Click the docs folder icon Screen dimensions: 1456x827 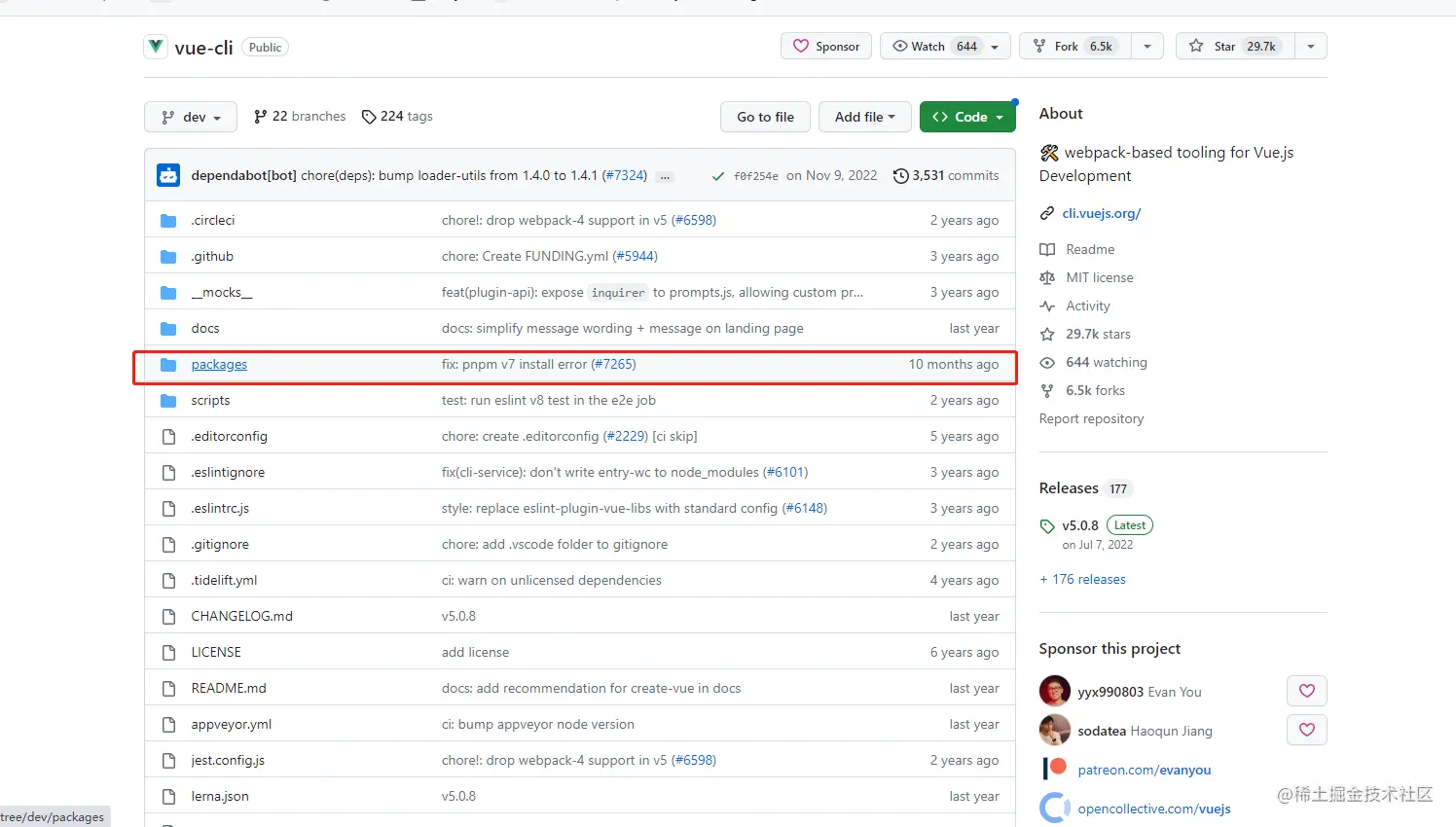pyautogui.click(x=168, y=329)
